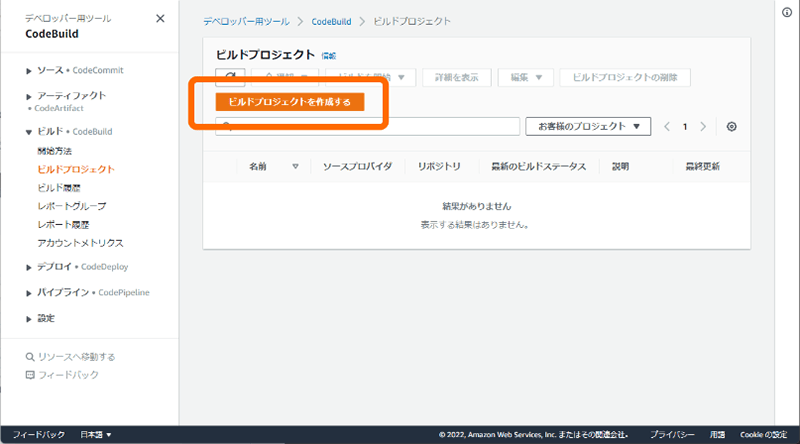Open the table preferences gear icon
The height and width of the screenshot is (444, 800).
click(x=732, y=127)
